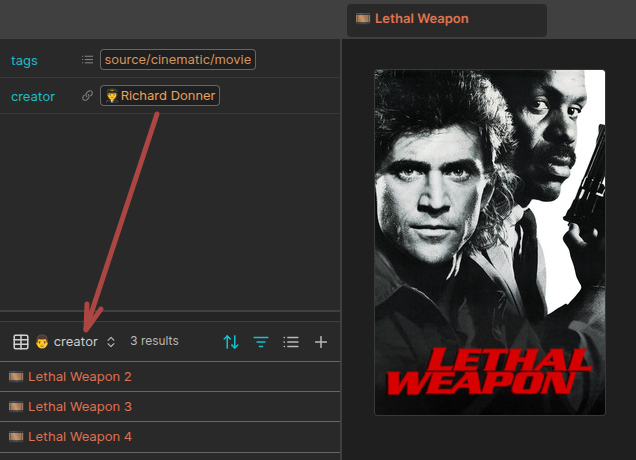636x460 pixels.
Task: Click the person emoji in creator view name
Action: pyautogui.click(x=42, y=342)
